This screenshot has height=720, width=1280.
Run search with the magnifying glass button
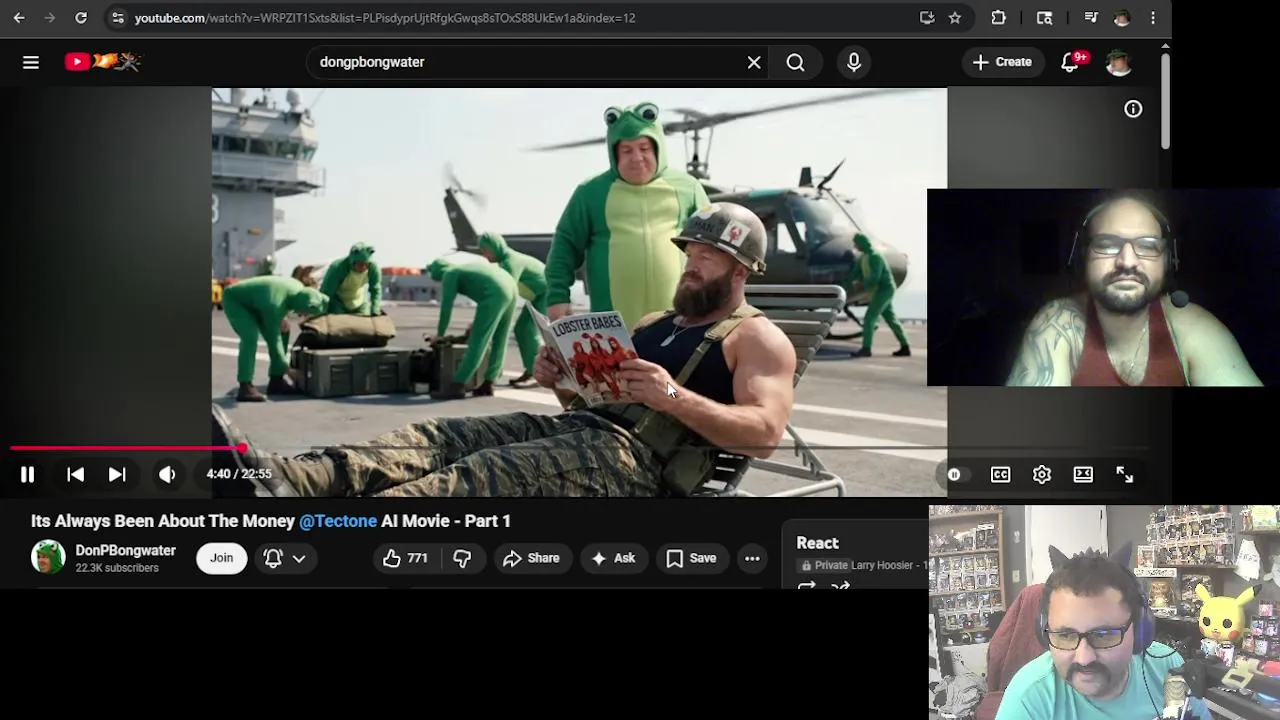tap(795, 62)
